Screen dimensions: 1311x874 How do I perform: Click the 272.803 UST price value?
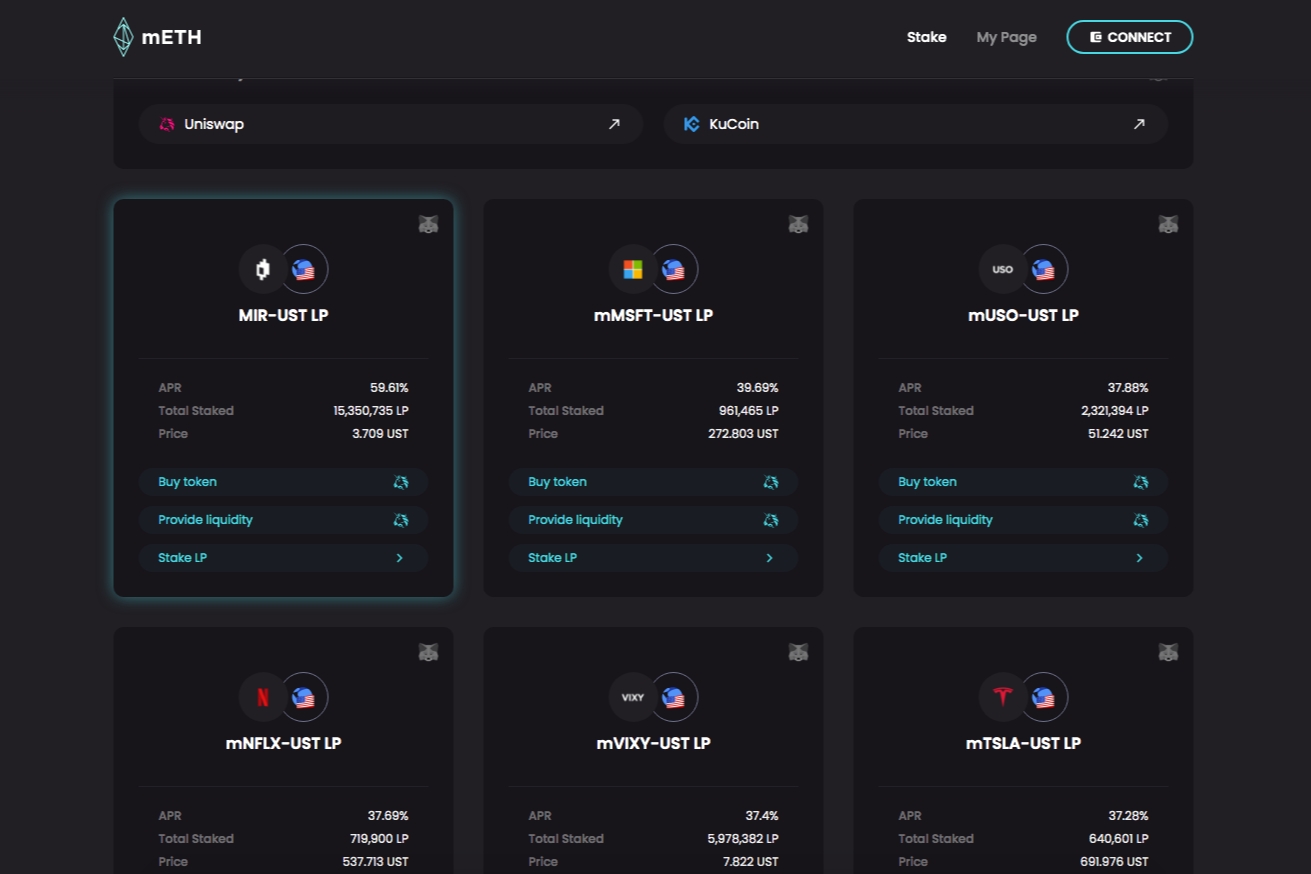tap(743, 434)
